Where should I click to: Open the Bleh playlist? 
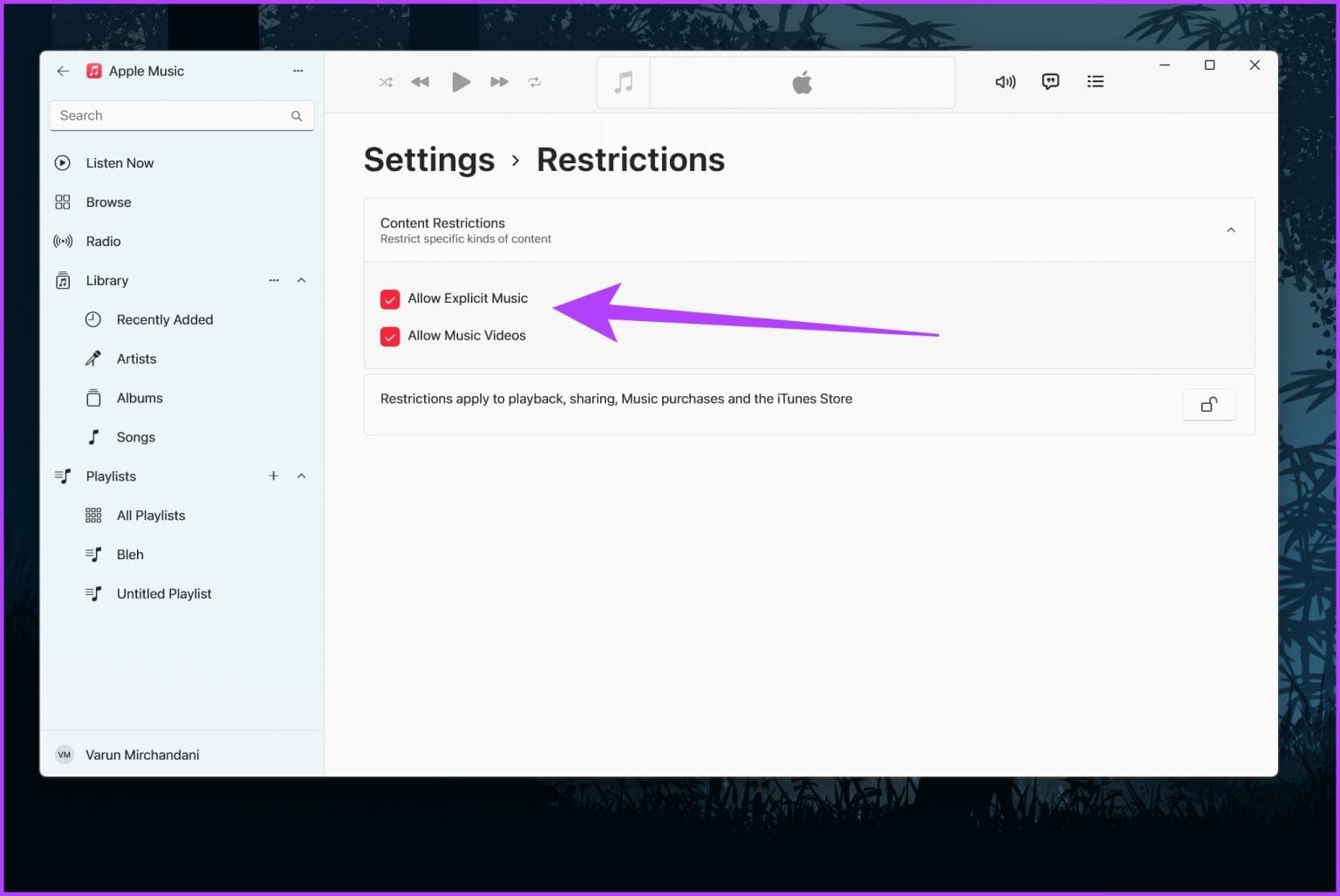coord(181,555)
